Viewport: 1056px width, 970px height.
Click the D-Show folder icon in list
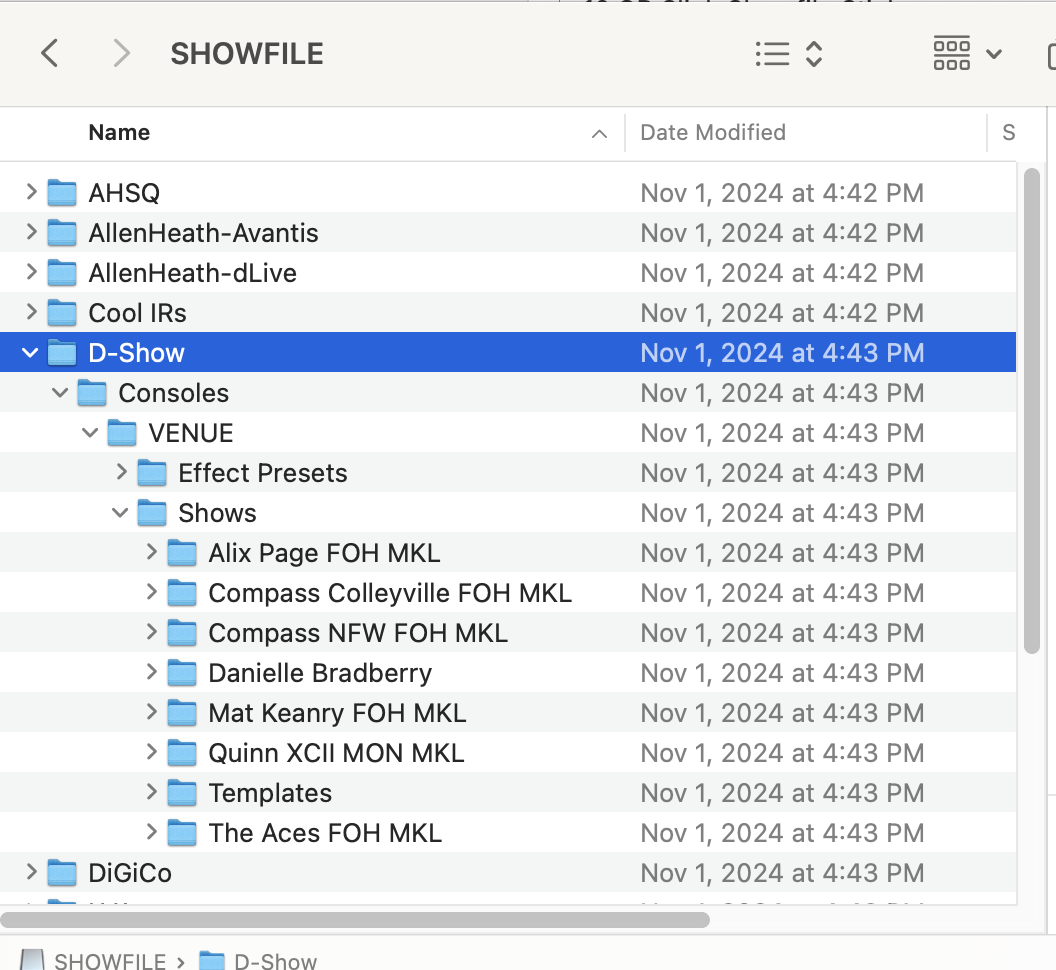point(62,352)
